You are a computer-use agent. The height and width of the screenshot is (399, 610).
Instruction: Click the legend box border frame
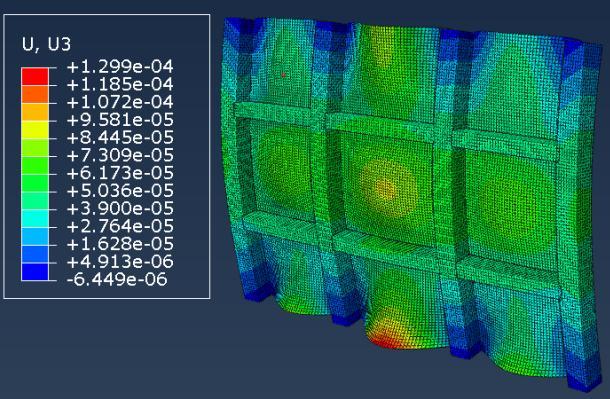(107, 15)
